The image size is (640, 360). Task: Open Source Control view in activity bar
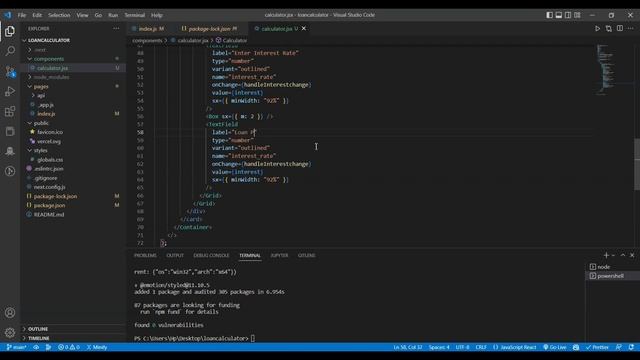click(x=10, y=71)
